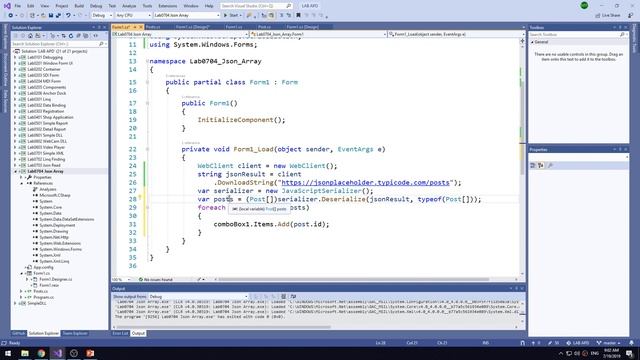Screen dimensions: 640x360
Task: Click the Undo arrow in the toolbar
Action: point(69,16)
